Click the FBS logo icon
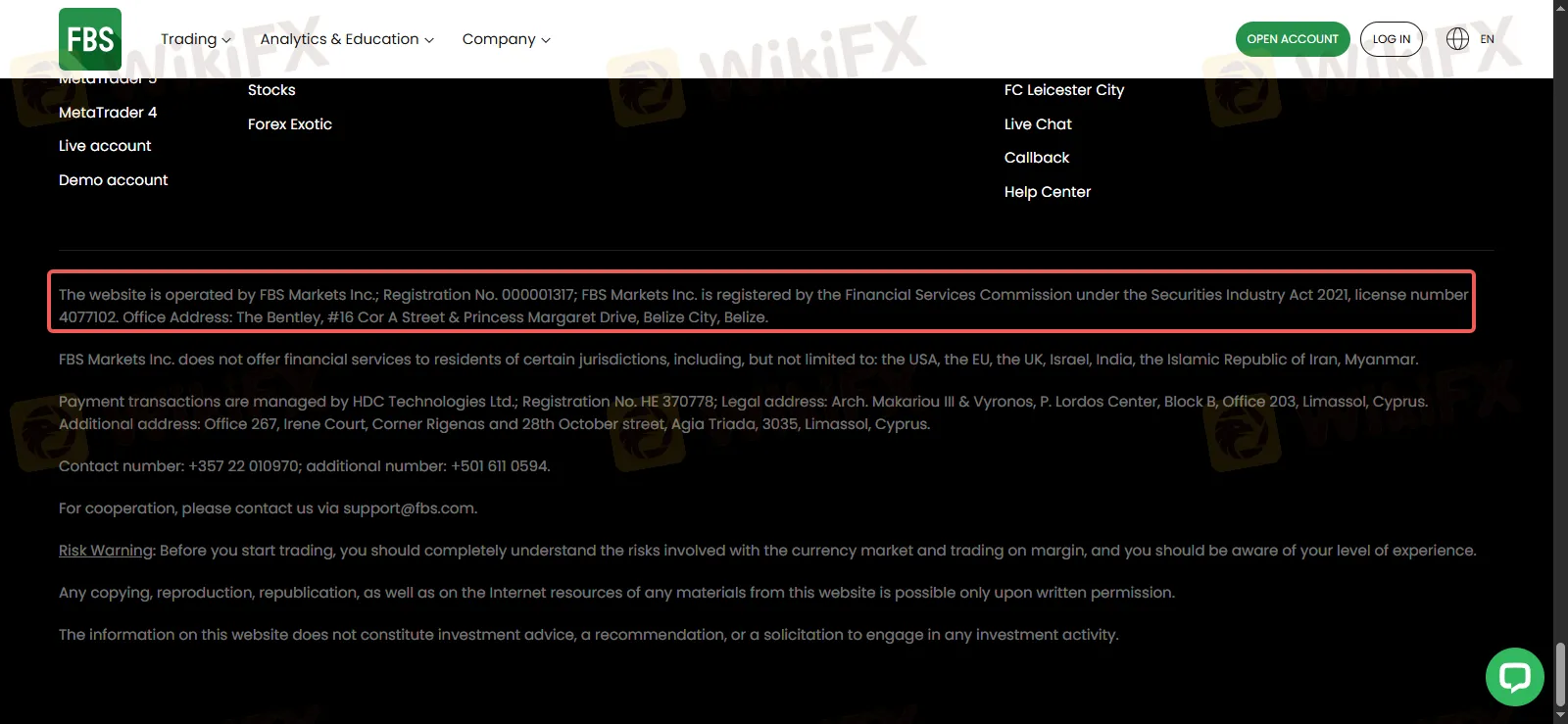Screen dimensions: 1568x724 (x=90, y=39)
